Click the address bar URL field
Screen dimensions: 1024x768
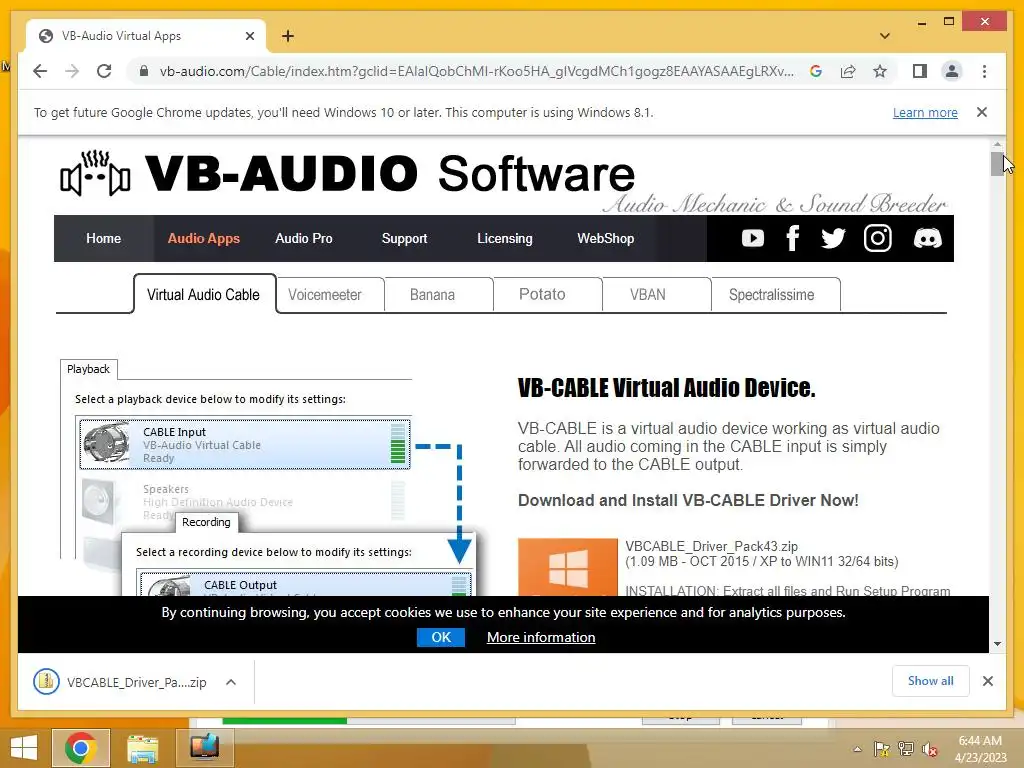[476, 71]
